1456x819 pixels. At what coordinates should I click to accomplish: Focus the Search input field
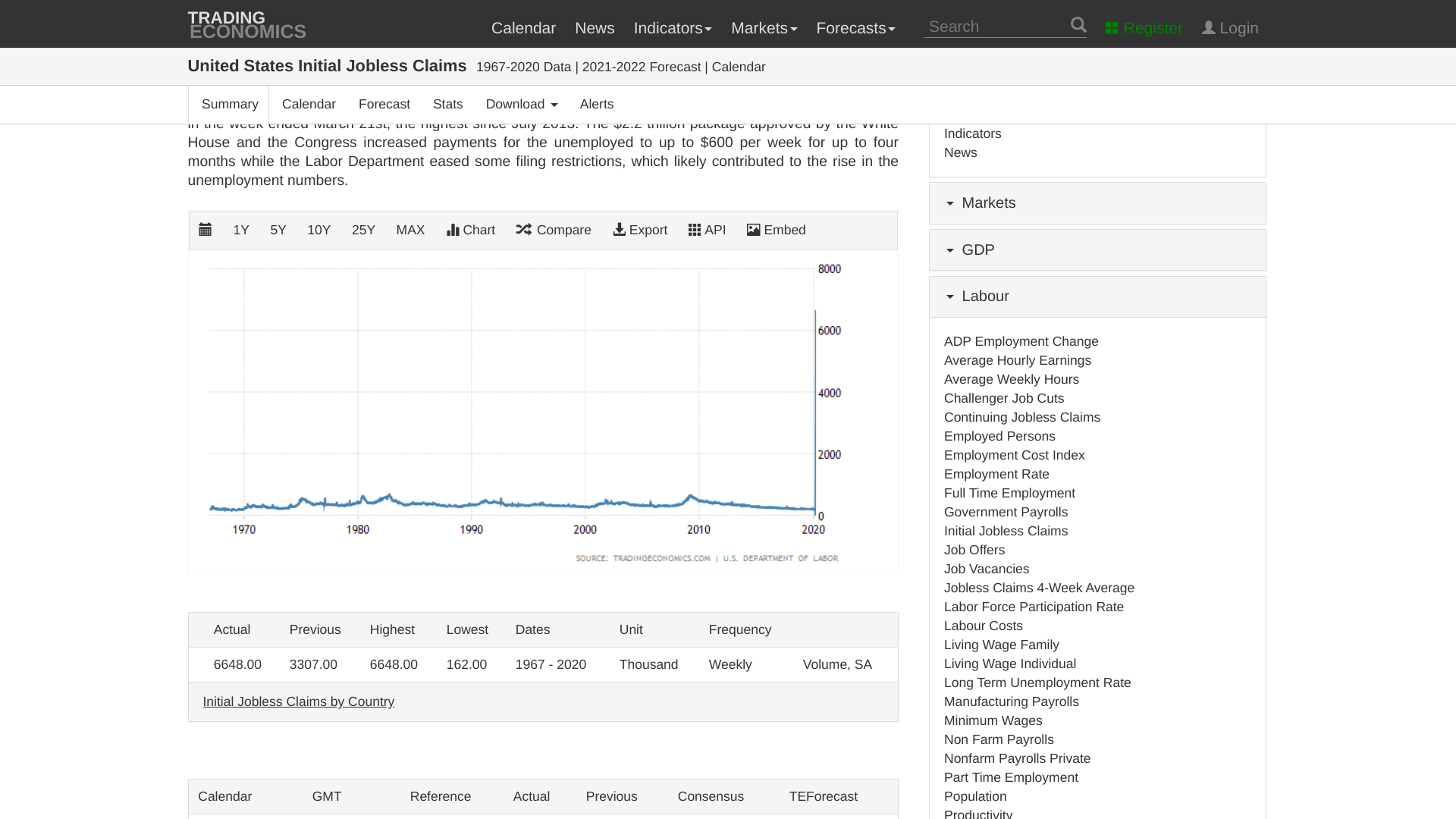pyautogui.click(x=996, y=27)
